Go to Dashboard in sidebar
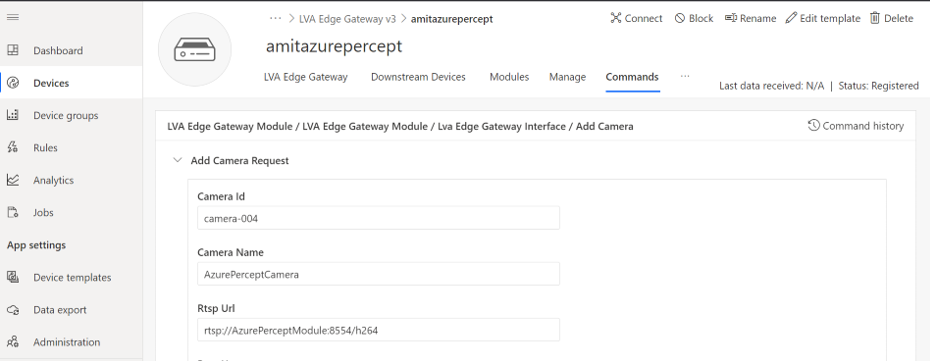Screen dimensions: 930x361 pos(58,50)
